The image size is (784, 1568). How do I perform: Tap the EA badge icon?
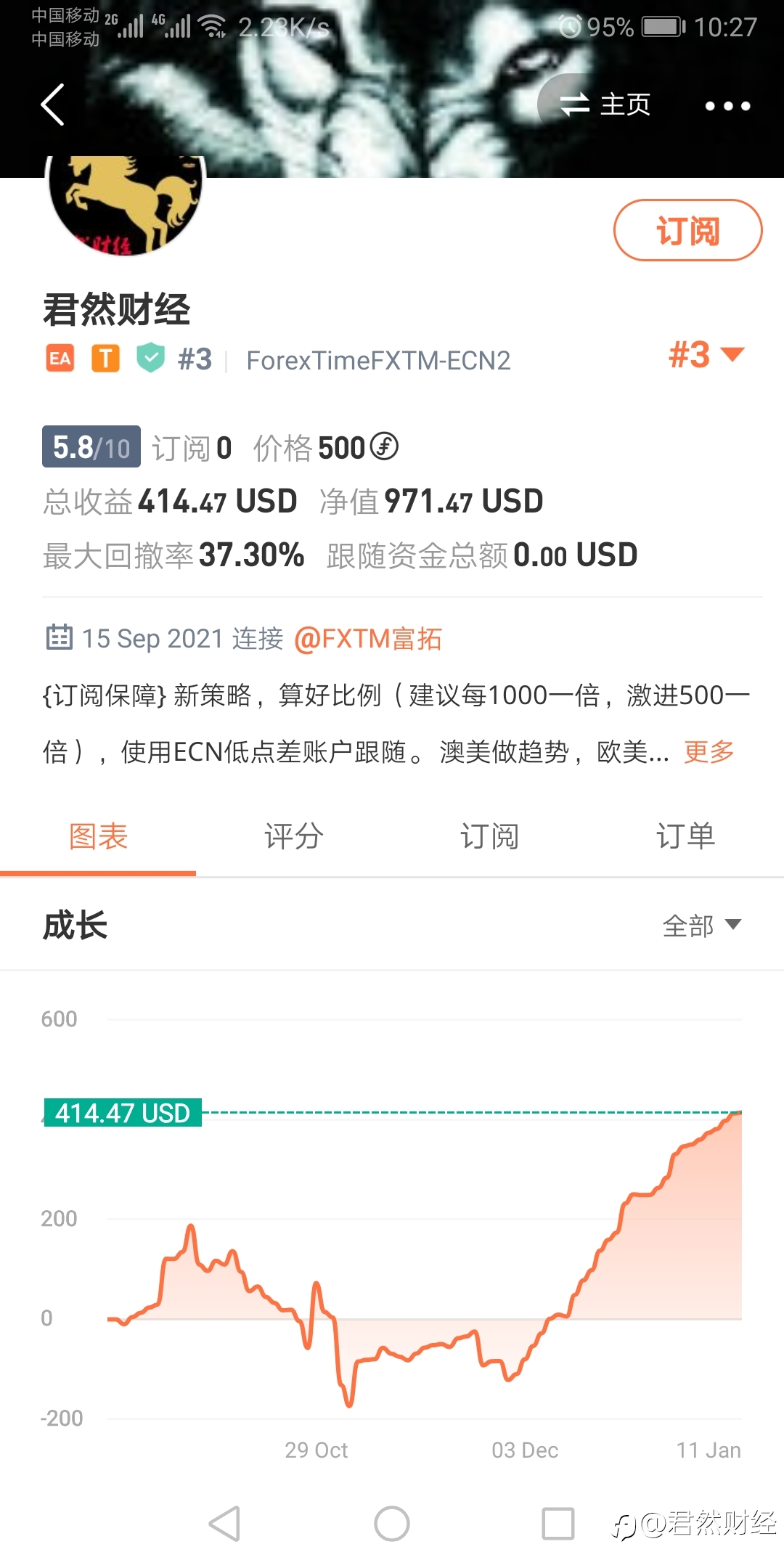coord(60,359)
